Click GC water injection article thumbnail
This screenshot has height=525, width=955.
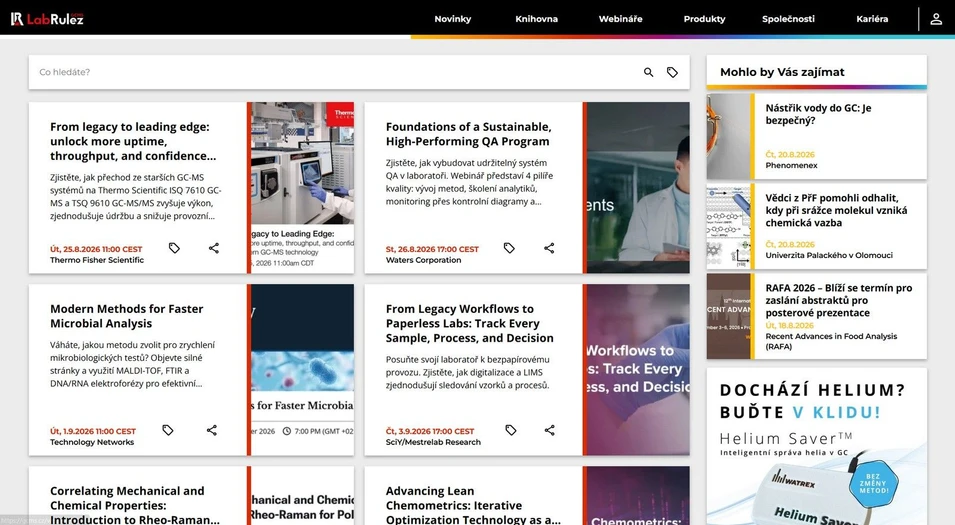728,136
